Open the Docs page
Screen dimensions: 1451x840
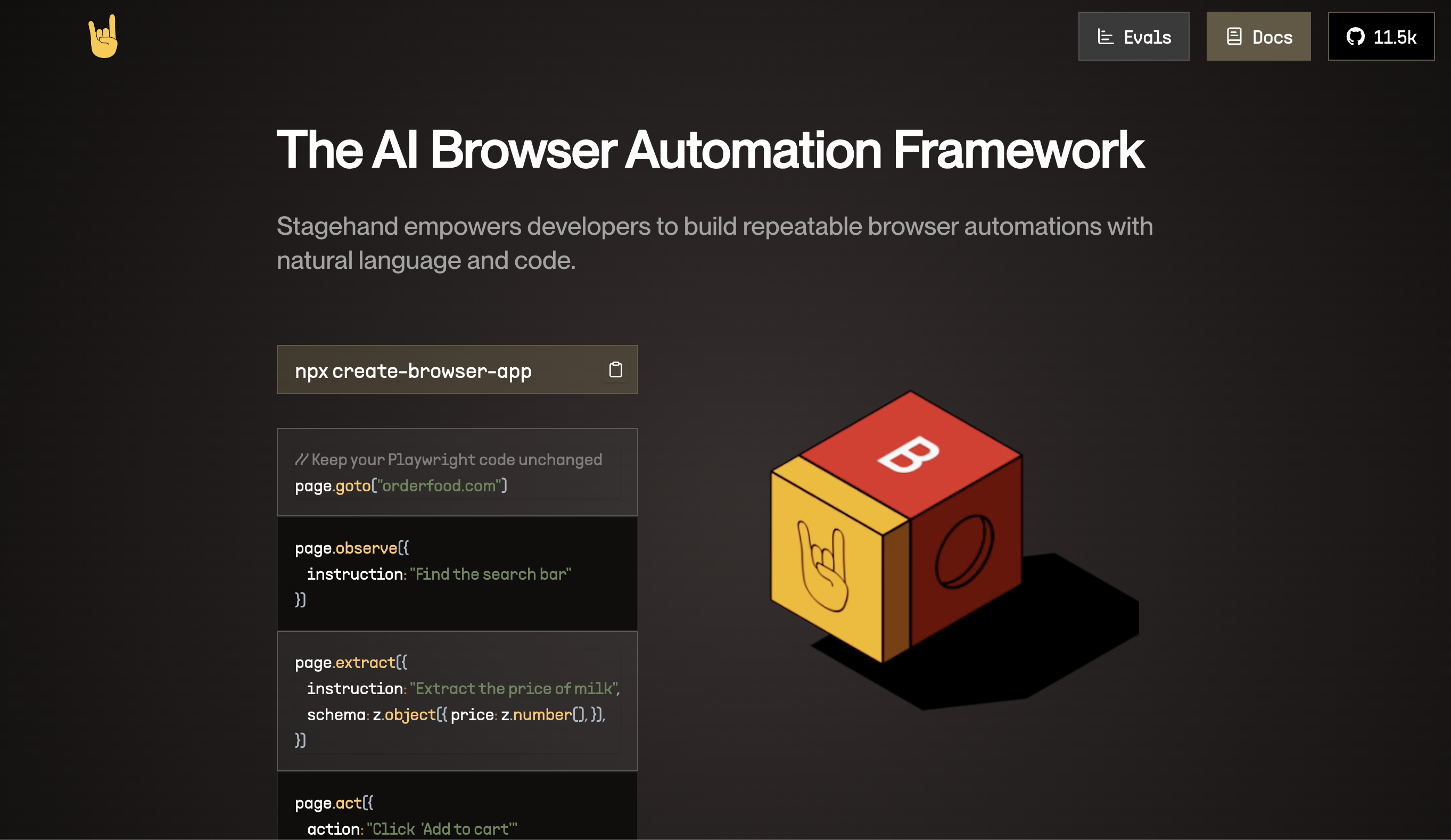(1258, 36)
